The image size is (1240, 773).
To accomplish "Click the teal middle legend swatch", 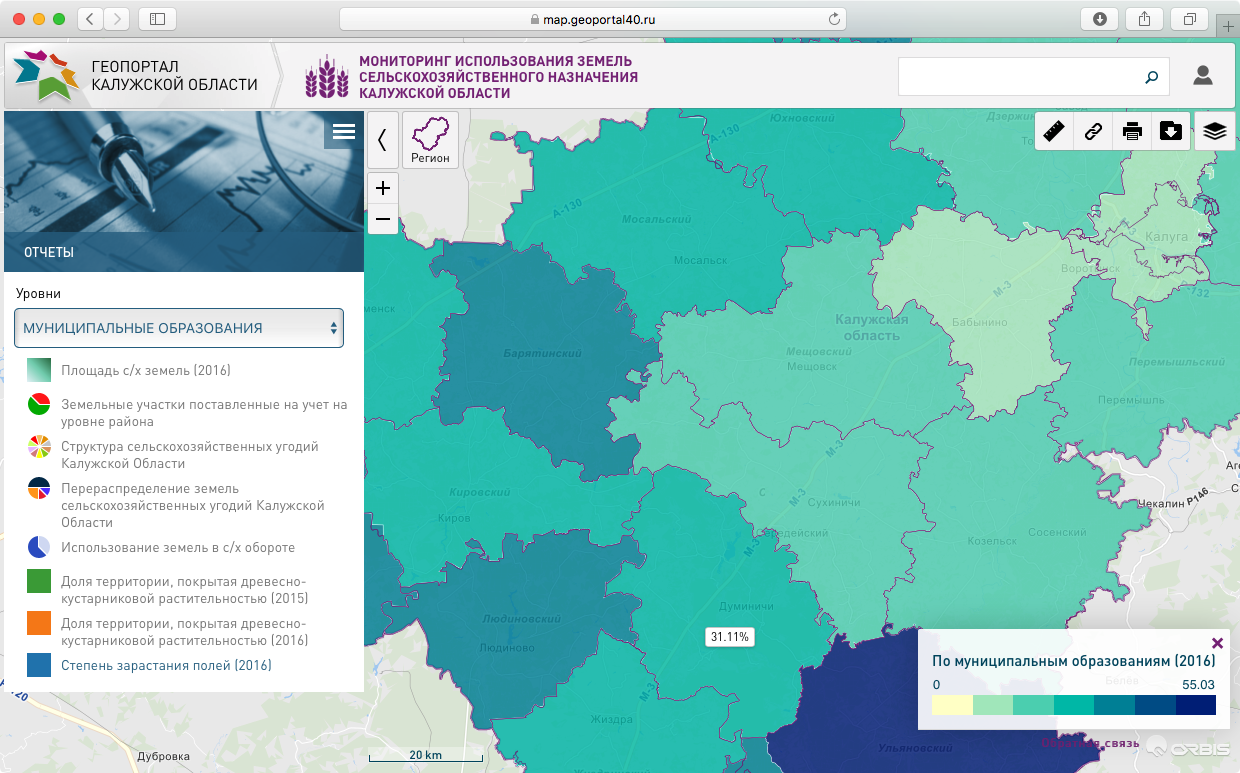I will (1073, 705).
